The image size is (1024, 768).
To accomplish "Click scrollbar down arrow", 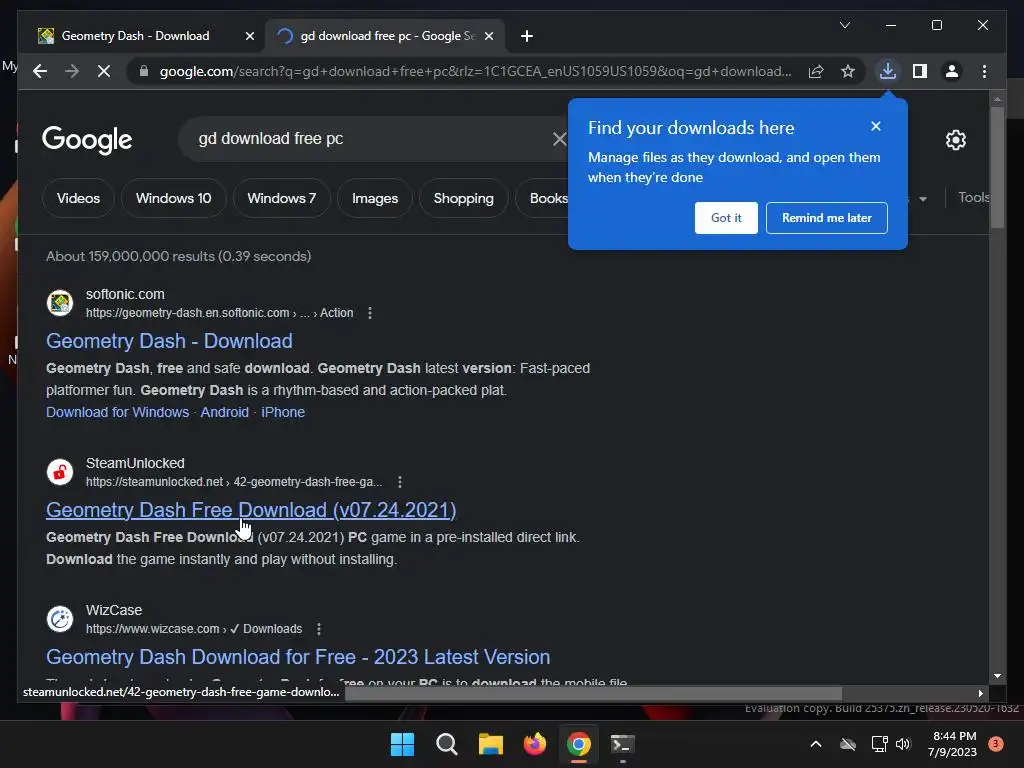I will (x=997, y=676).
